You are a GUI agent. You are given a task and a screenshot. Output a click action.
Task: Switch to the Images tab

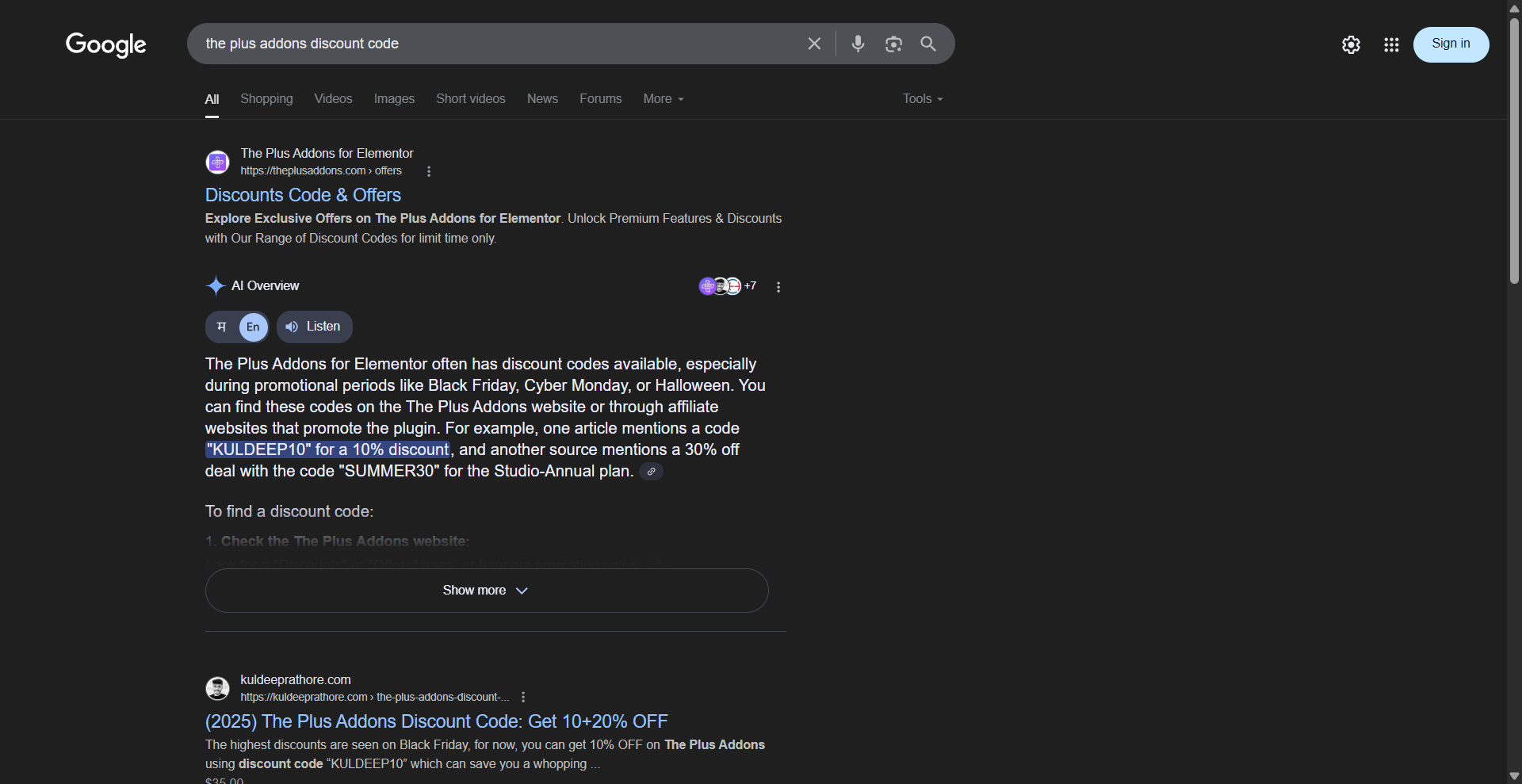pos(394,99)
